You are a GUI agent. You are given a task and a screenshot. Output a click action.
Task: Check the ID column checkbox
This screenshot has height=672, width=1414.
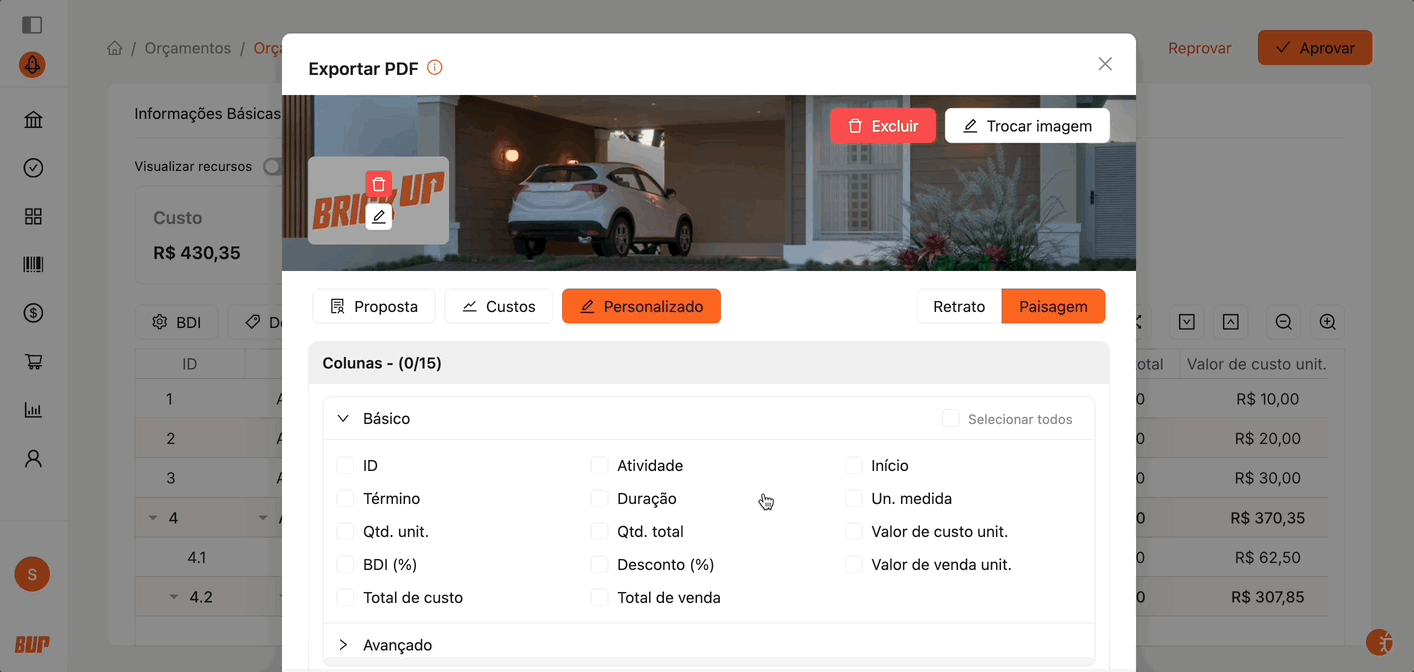point(345,466)
